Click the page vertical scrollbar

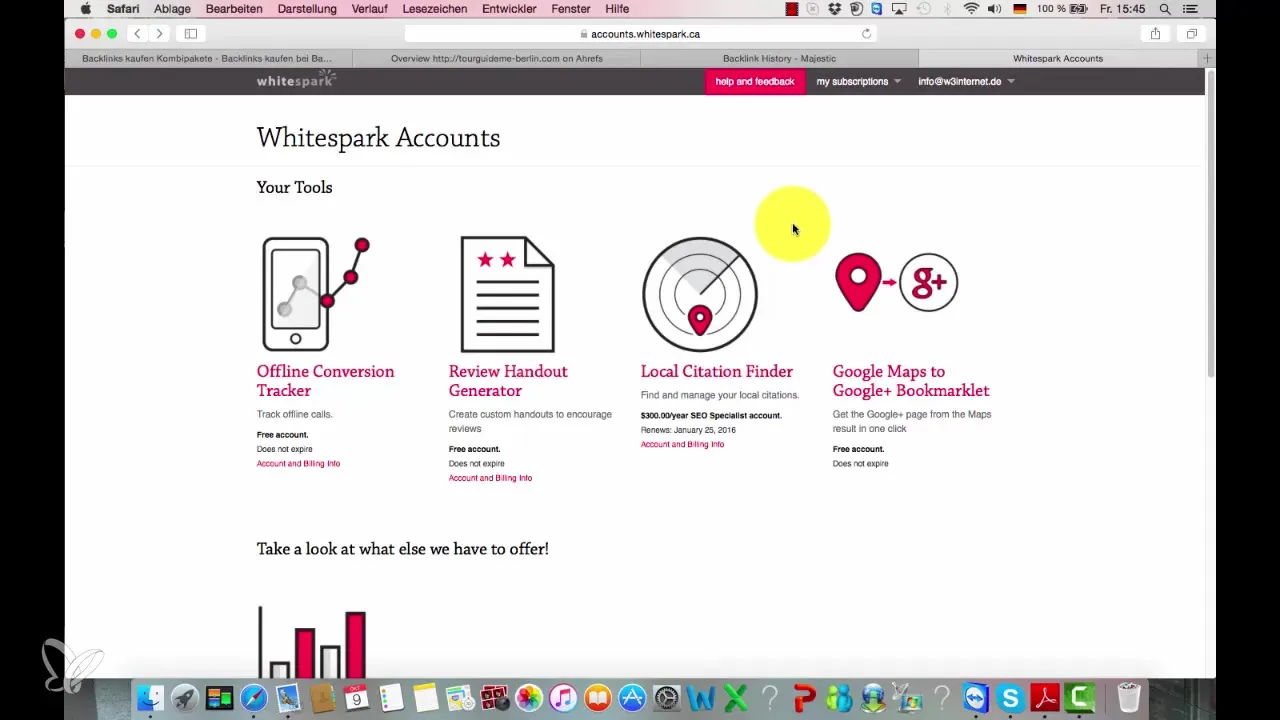tap(1210, 225)
